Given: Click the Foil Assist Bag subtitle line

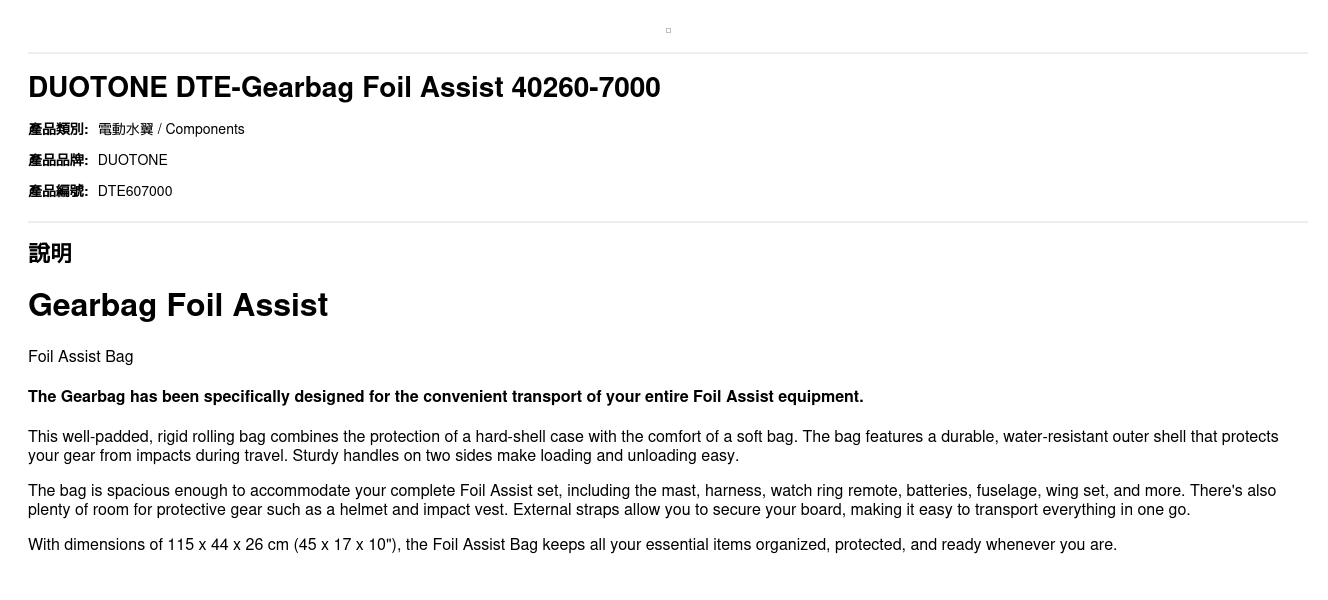Looking at the screenshot, I should (80, 357).
